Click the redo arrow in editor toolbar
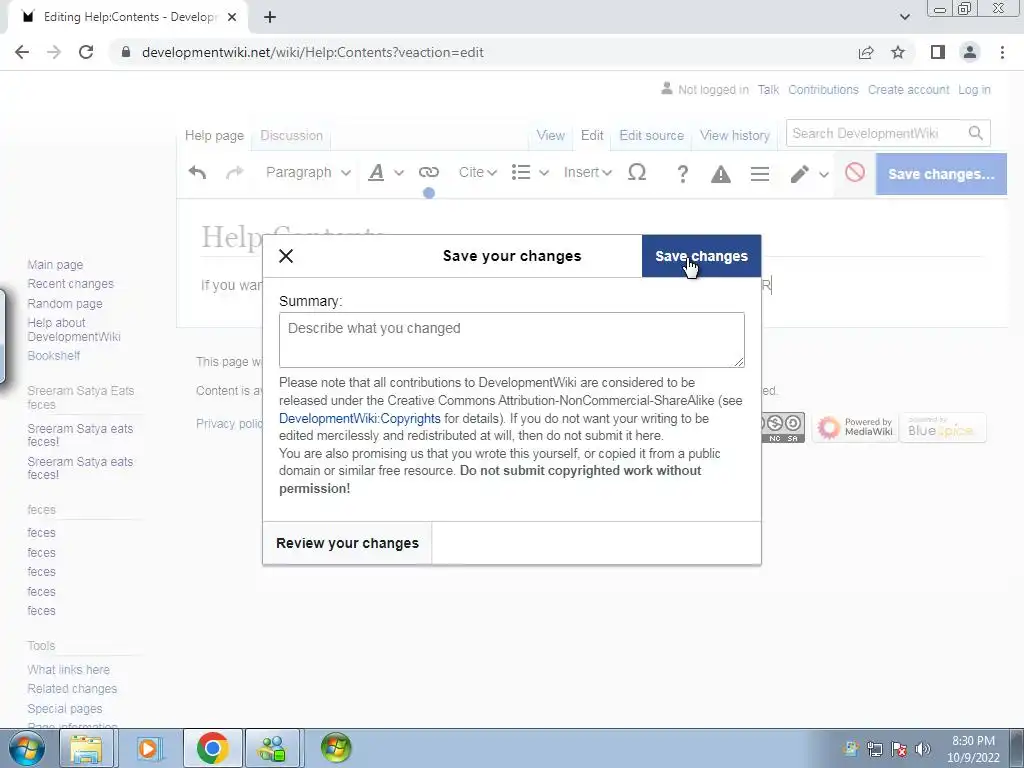The height and width of the screenshot is (768, 1024). point(234,172)
